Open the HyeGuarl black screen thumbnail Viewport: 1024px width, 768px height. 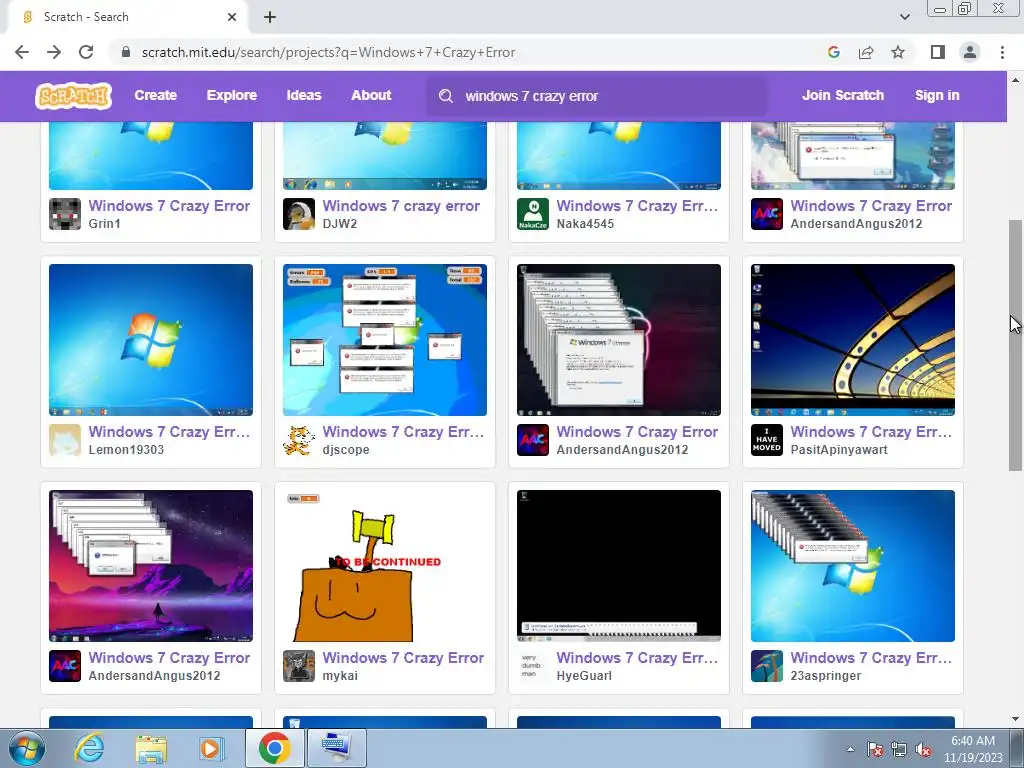coord(619,566)
